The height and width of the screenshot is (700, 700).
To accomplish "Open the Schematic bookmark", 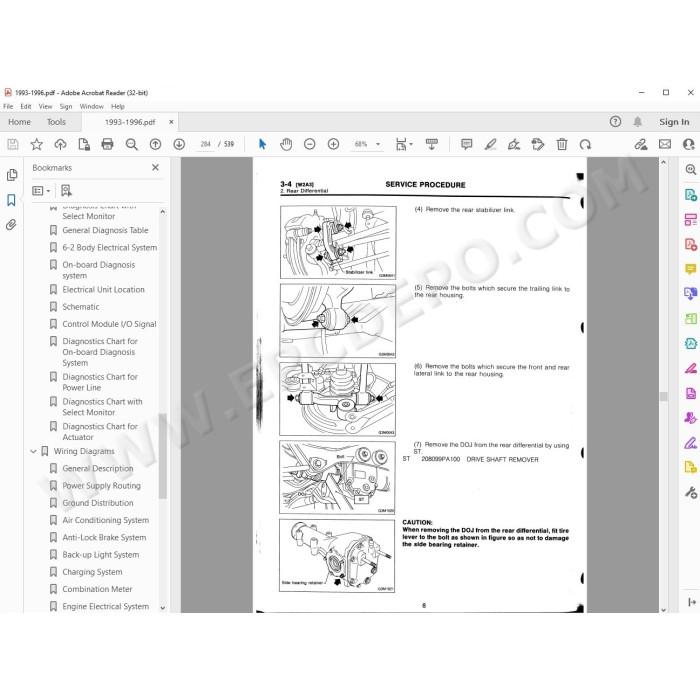I will (81, 307).
